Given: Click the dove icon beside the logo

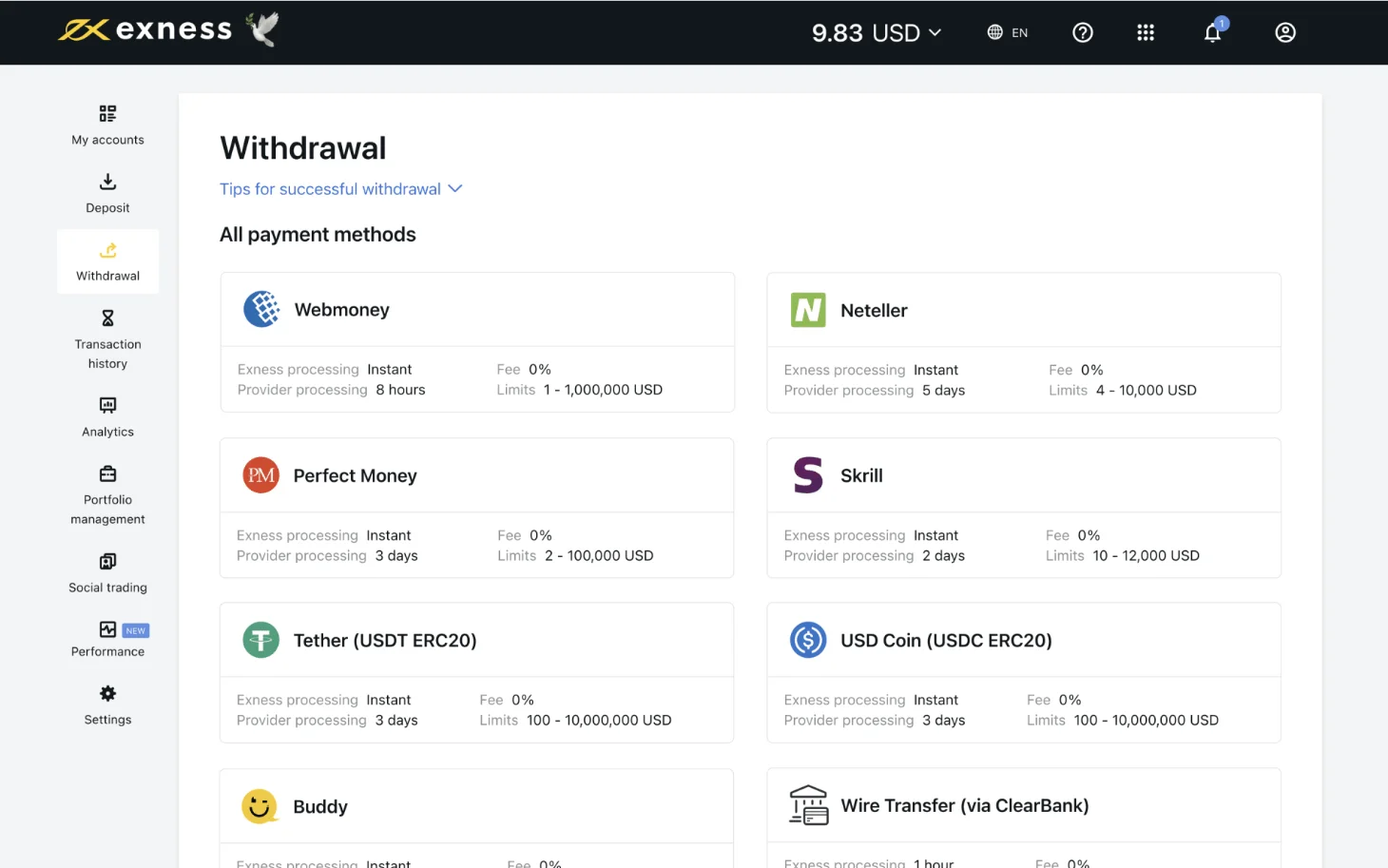Looking at the screenshot, I should (x=262, y=29).
